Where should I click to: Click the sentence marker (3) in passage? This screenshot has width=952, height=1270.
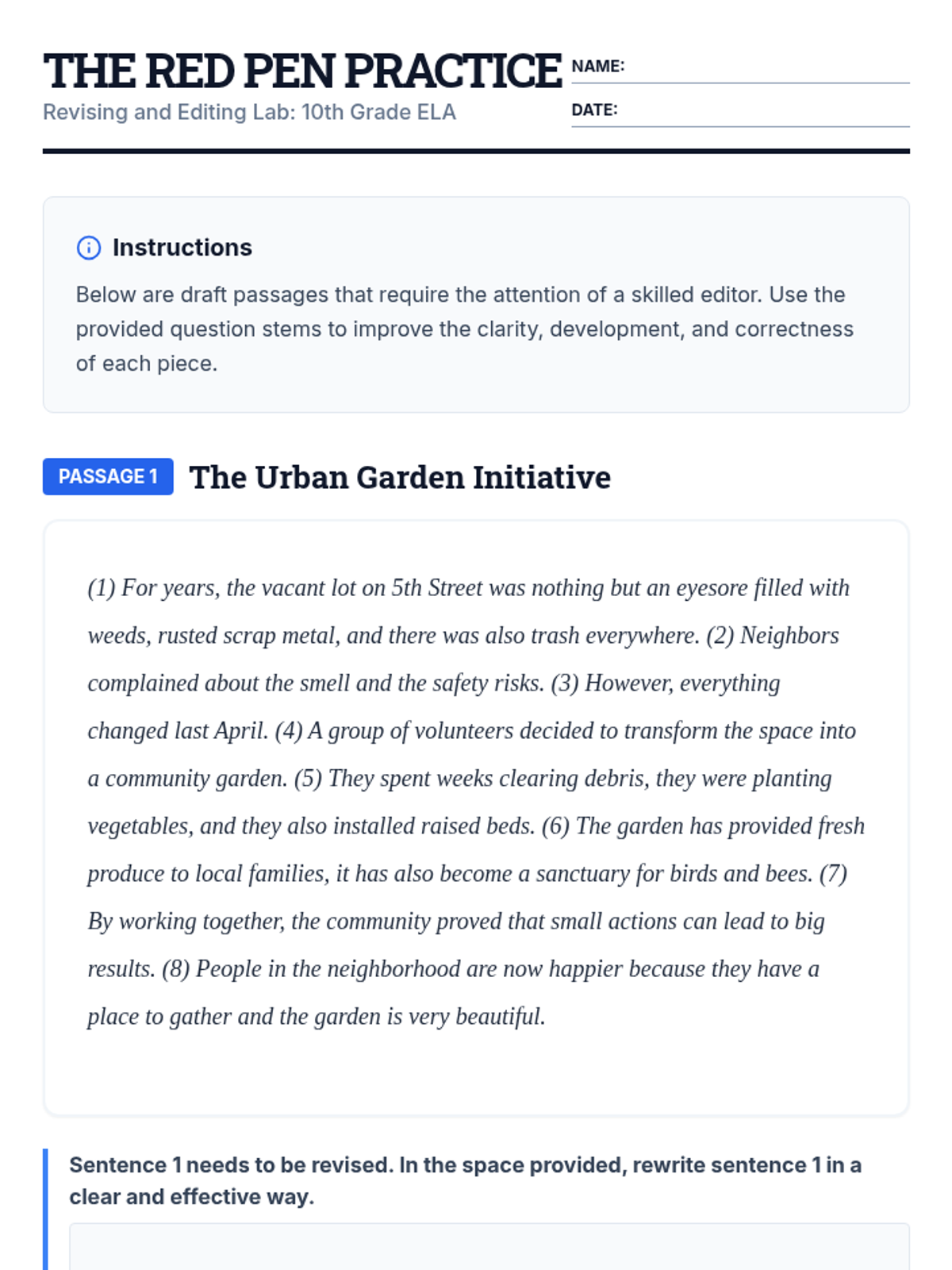pyautogui.click(x=564, y=683)
